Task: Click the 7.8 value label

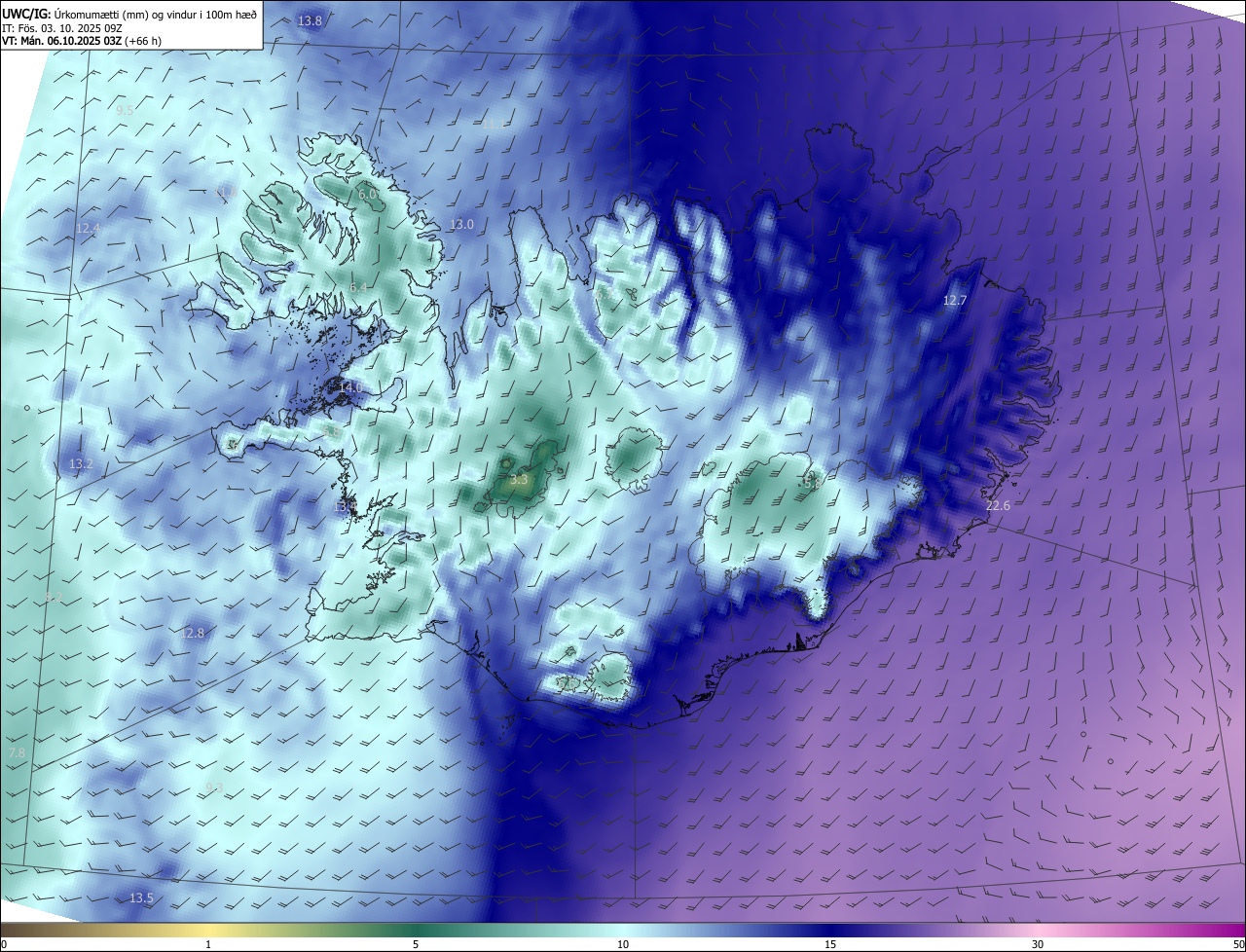Action: pyautogui.click(x=17, y=753)
